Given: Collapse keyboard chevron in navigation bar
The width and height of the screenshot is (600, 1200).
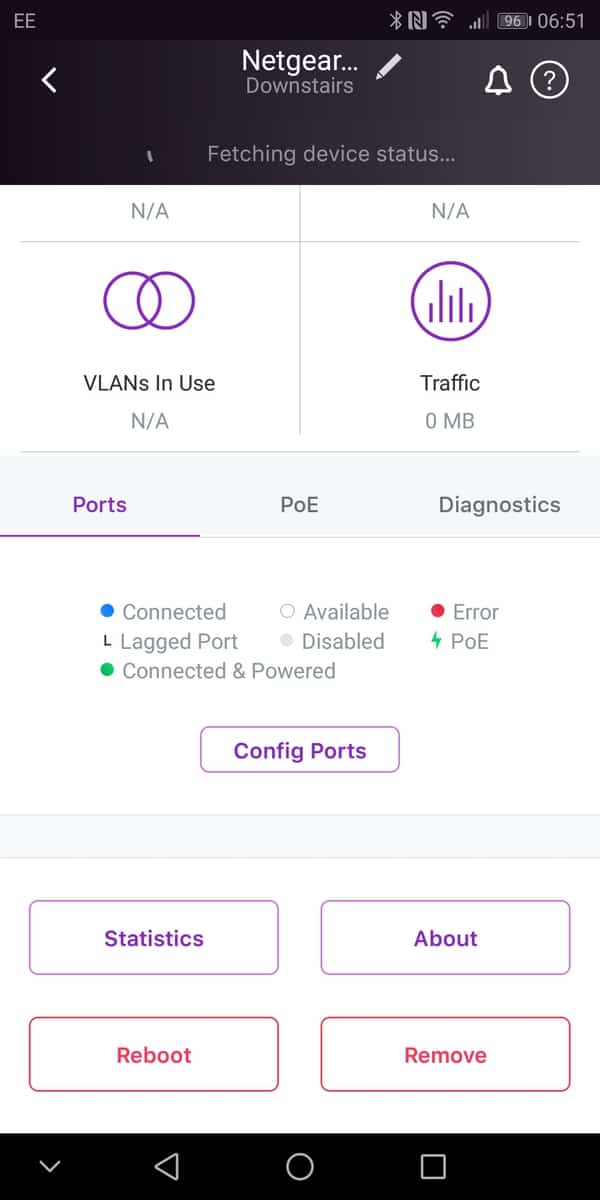Looking at the screenshot, I should pos(49,1166).
